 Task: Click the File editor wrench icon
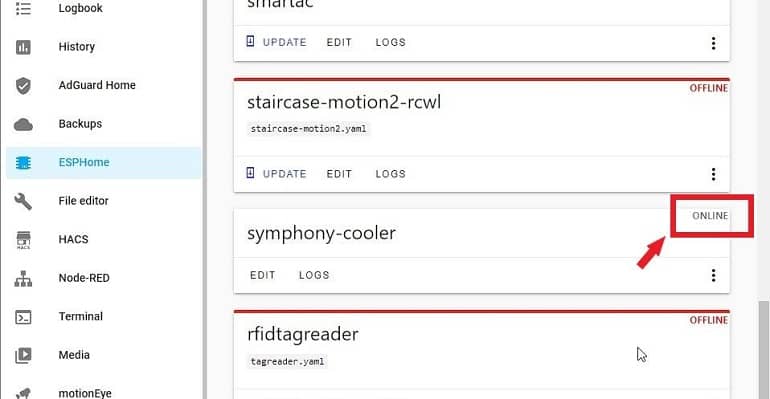click(23, 201)
